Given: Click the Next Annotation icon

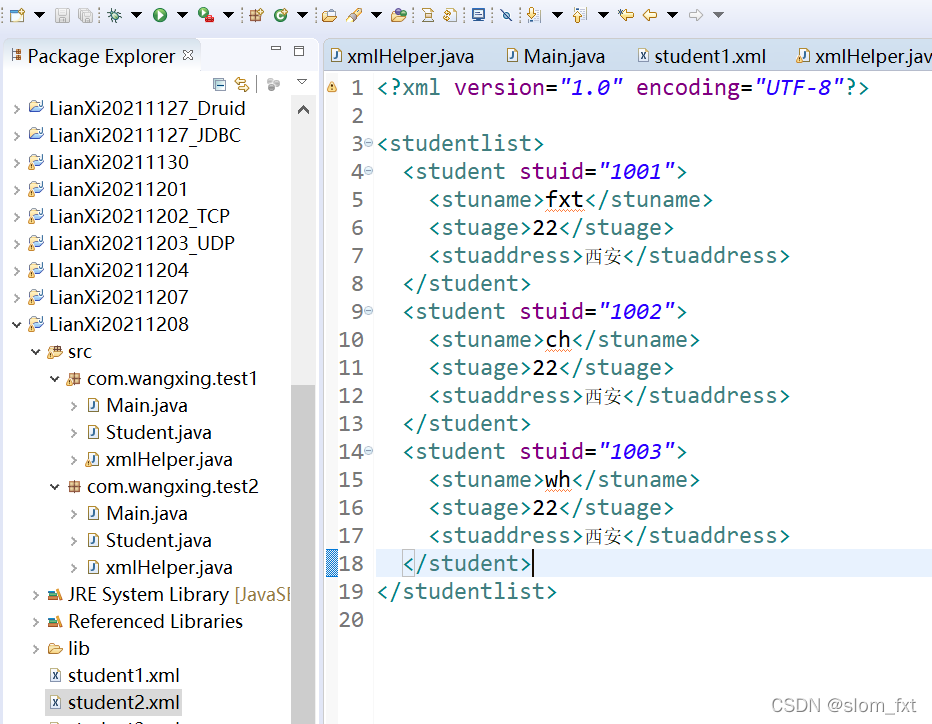Looking at the screenshot, I should coord(534,15).
